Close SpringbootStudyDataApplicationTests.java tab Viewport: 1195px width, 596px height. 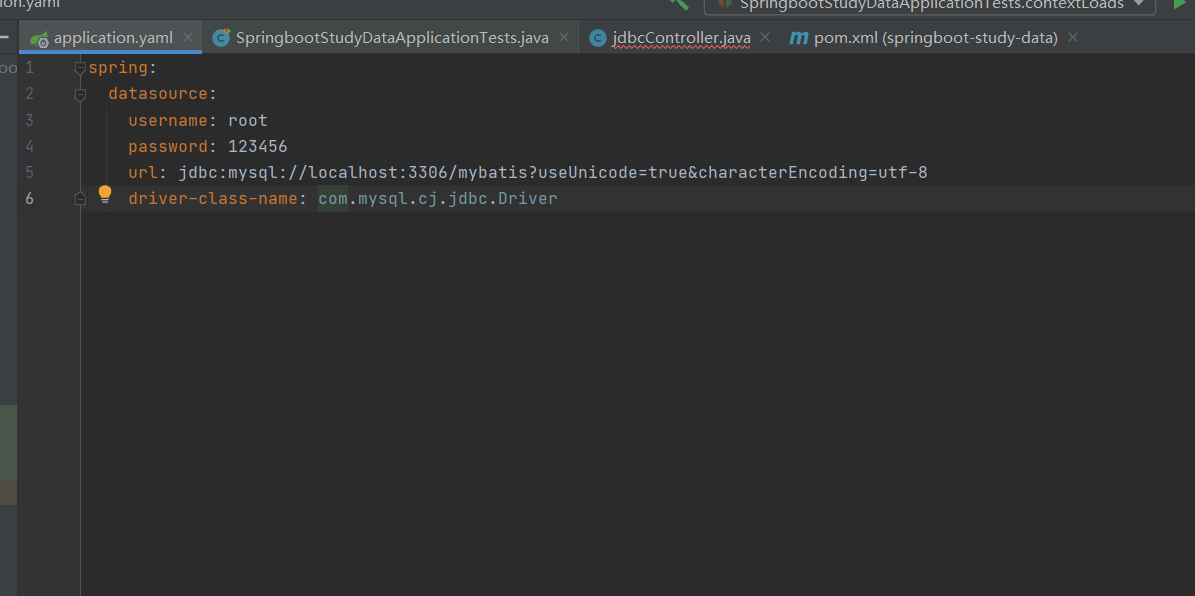click(564, 37)
